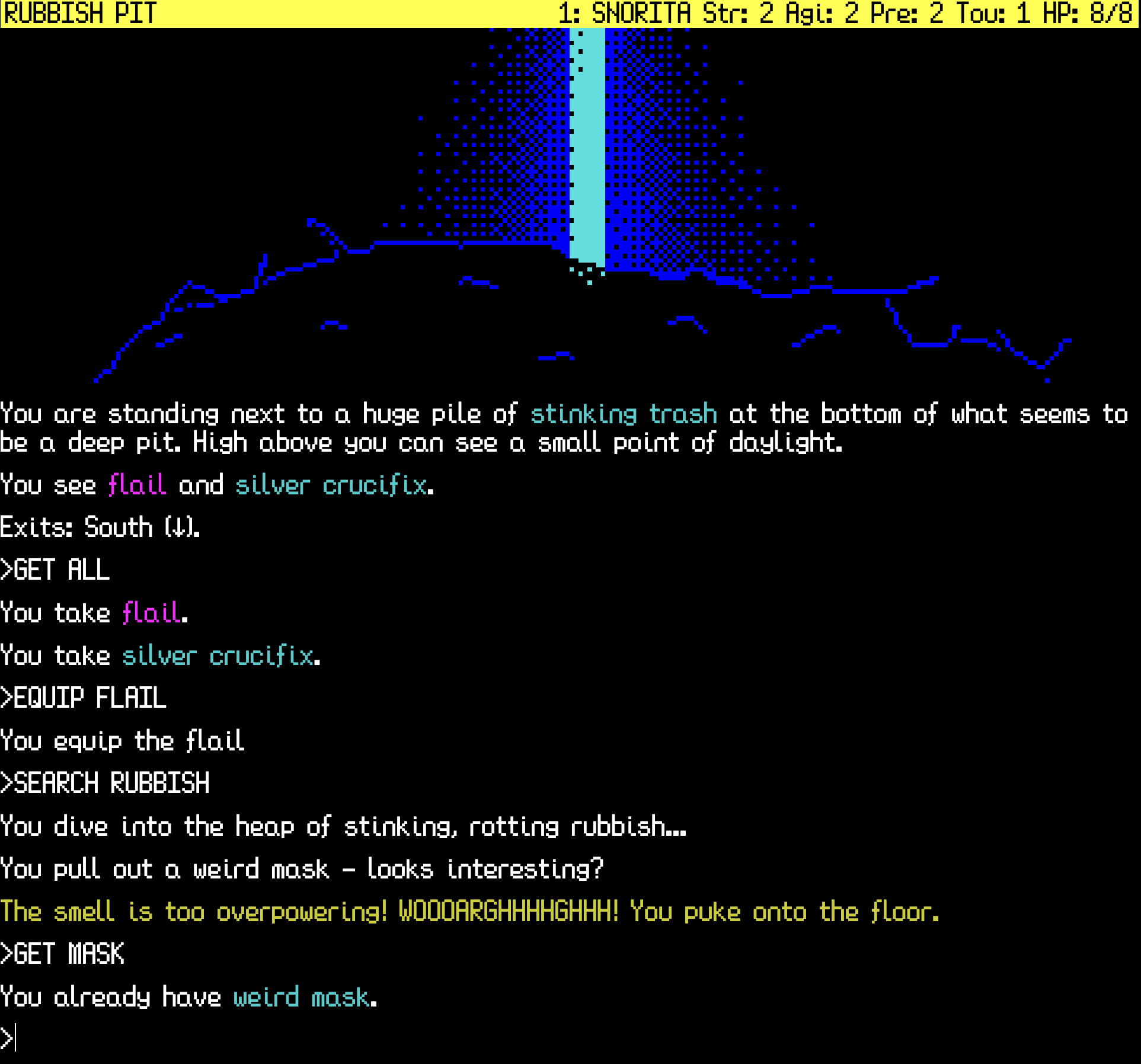Click the SNORITA character name in status bar
The height and width of the screenshot is (1064, 1141).
[x=641, y=13]
